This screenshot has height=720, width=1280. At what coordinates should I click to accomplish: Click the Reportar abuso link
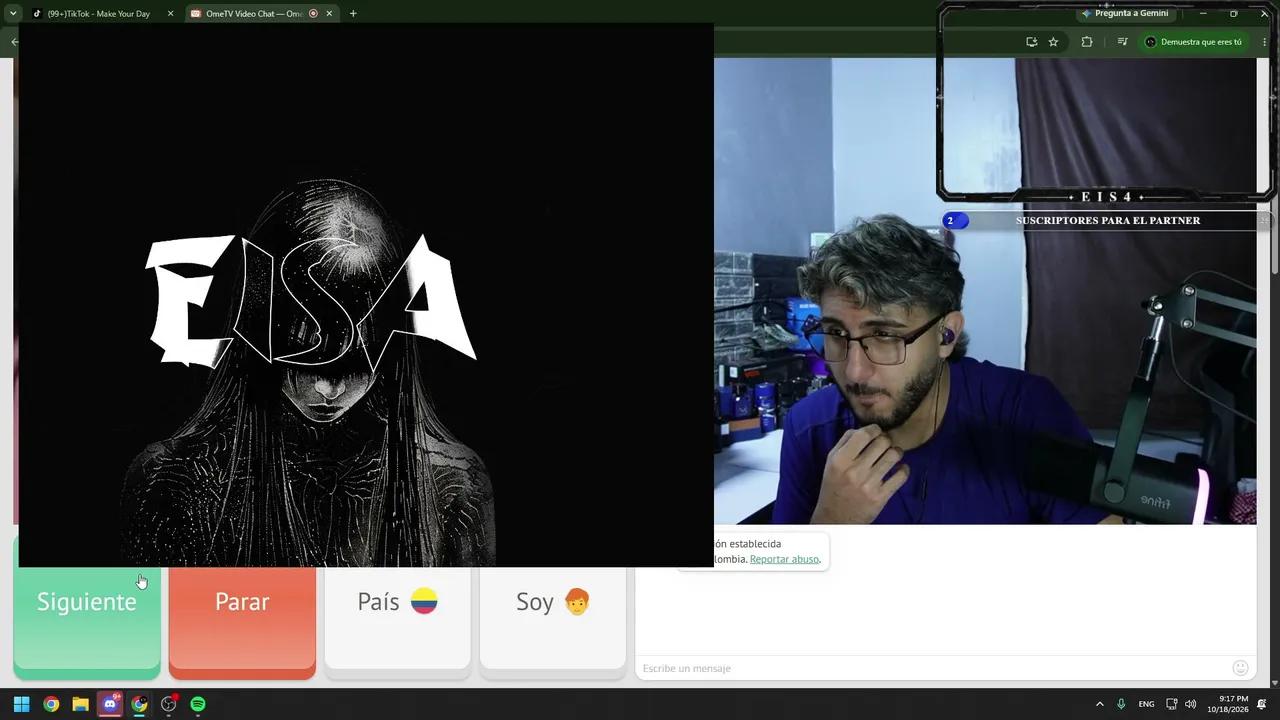[x=784, y=559]
